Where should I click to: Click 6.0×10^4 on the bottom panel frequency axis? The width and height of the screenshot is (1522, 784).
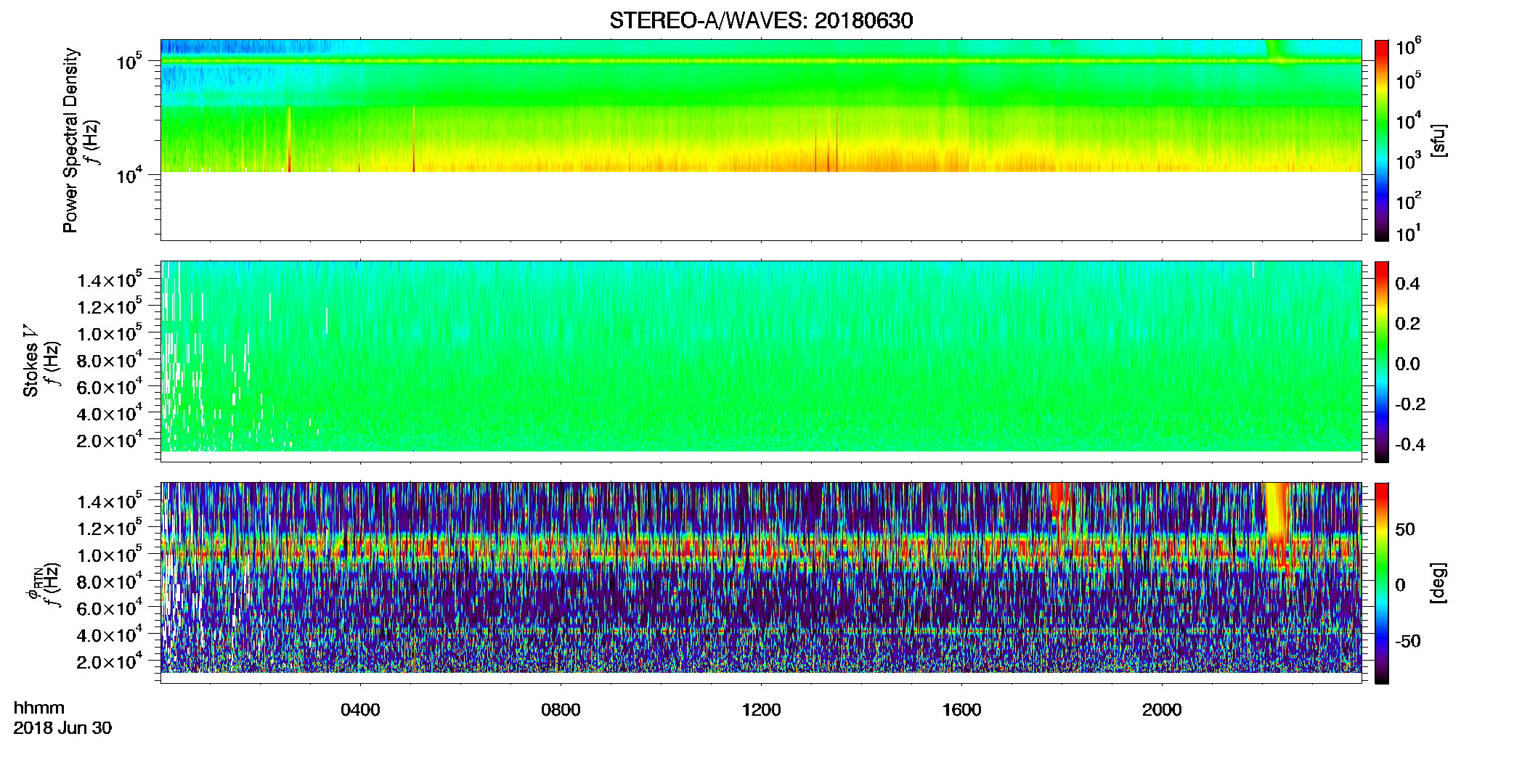[110, 608]
